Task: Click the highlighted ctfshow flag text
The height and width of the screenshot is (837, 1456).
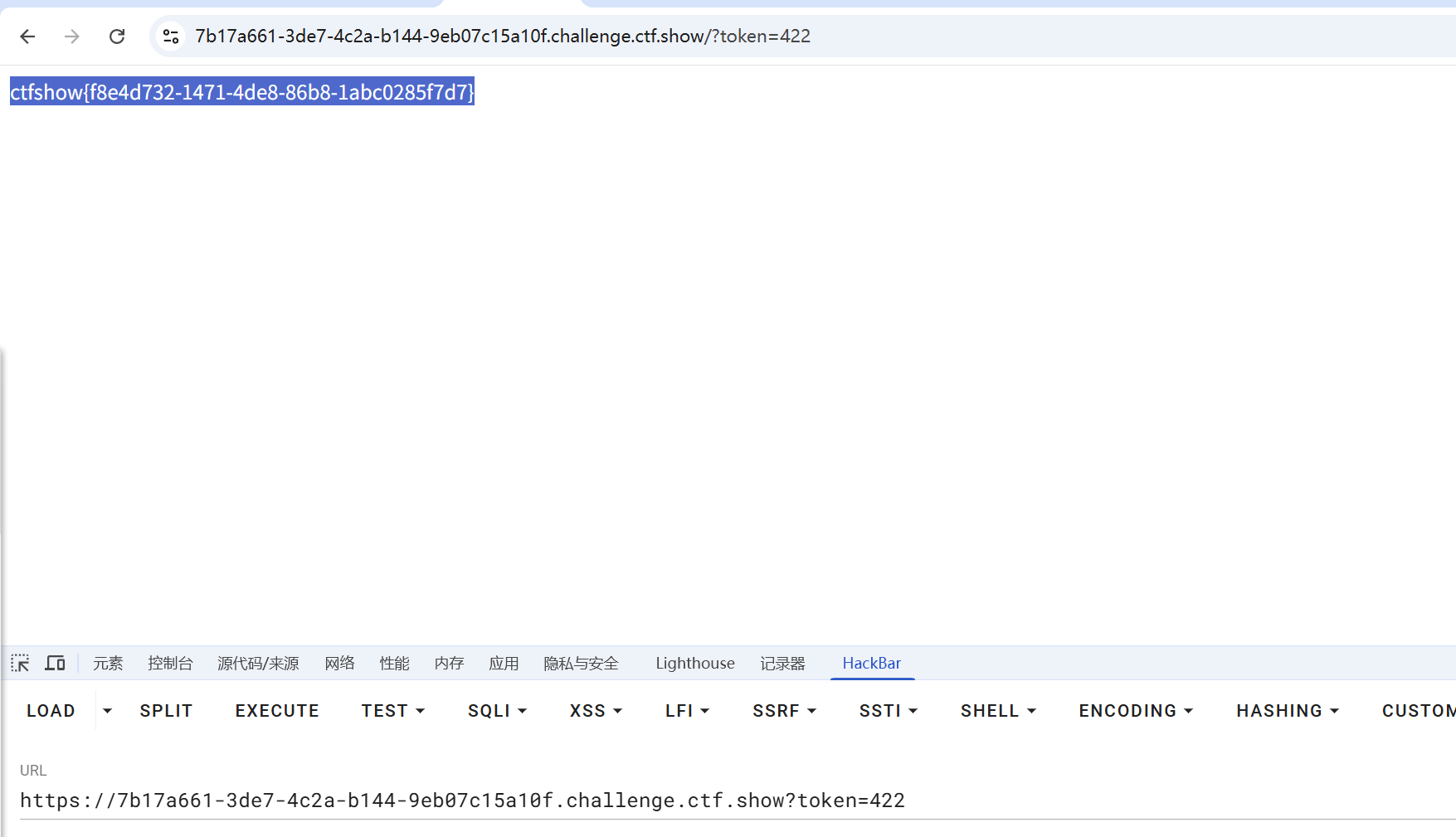Action: pos(241,91)
